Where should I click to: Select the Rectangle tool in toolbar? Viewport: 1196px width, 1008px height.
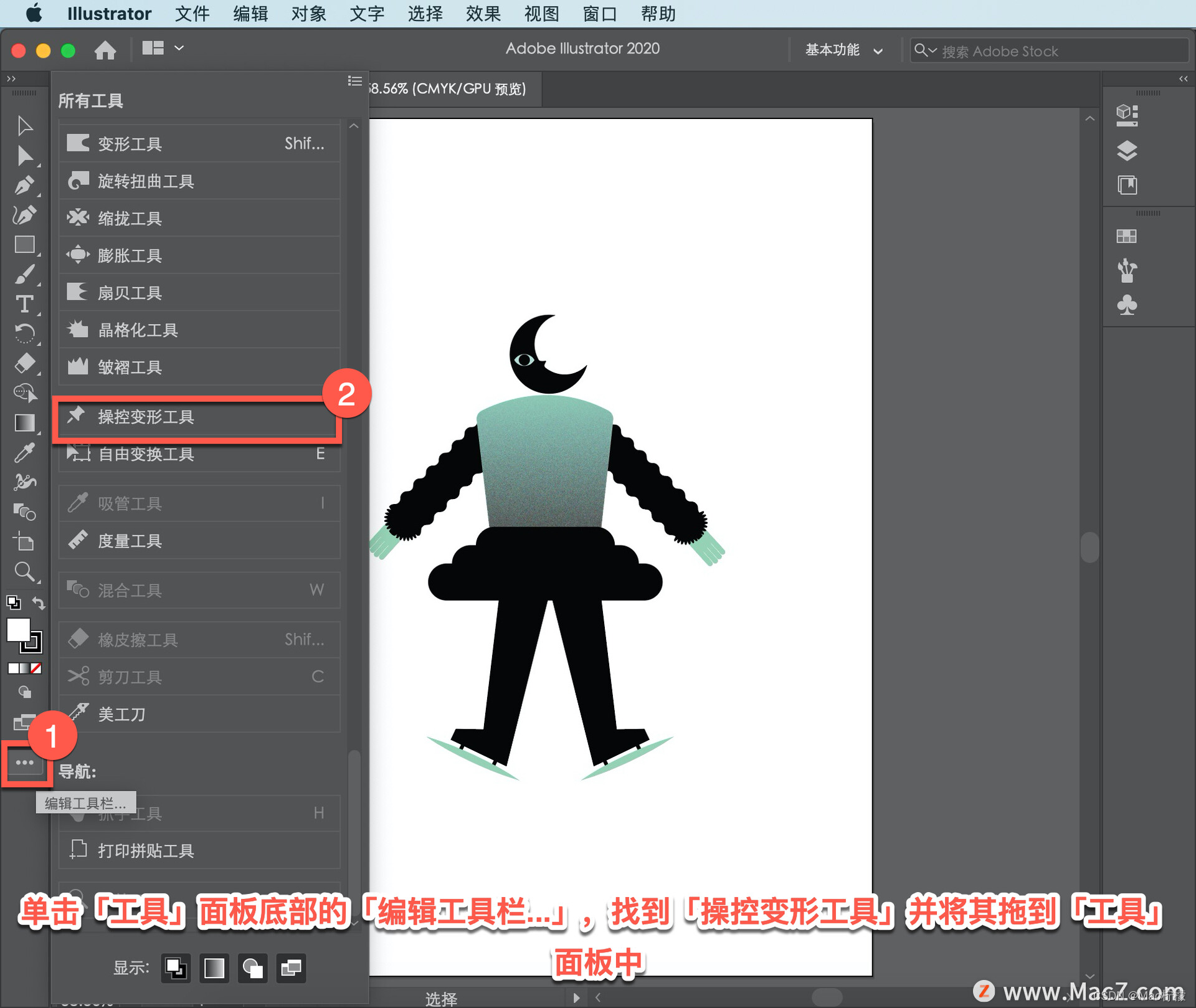[x=24, y=244]
